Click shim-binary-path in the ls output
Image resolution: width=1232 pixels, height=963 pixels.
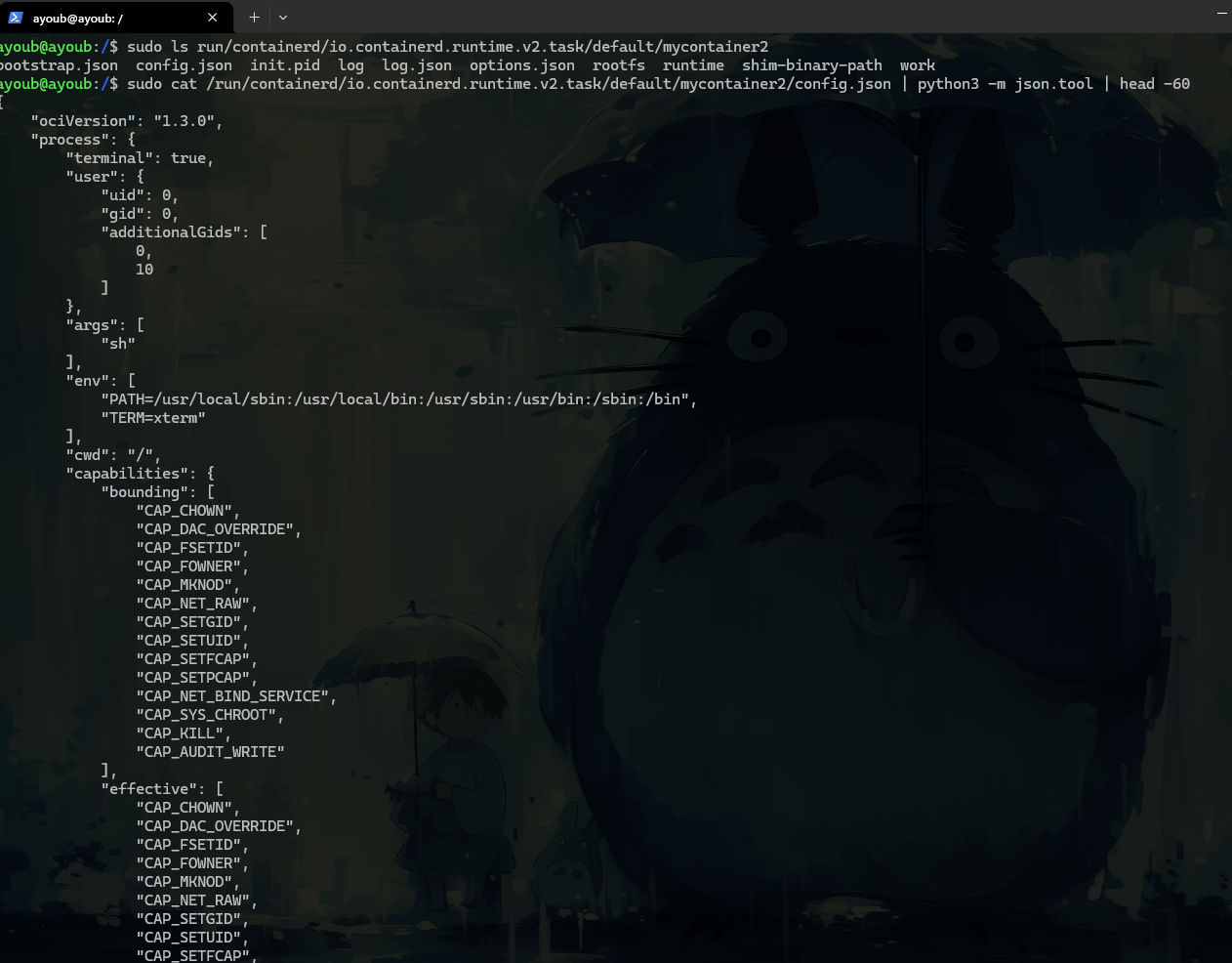coord(811,65)
